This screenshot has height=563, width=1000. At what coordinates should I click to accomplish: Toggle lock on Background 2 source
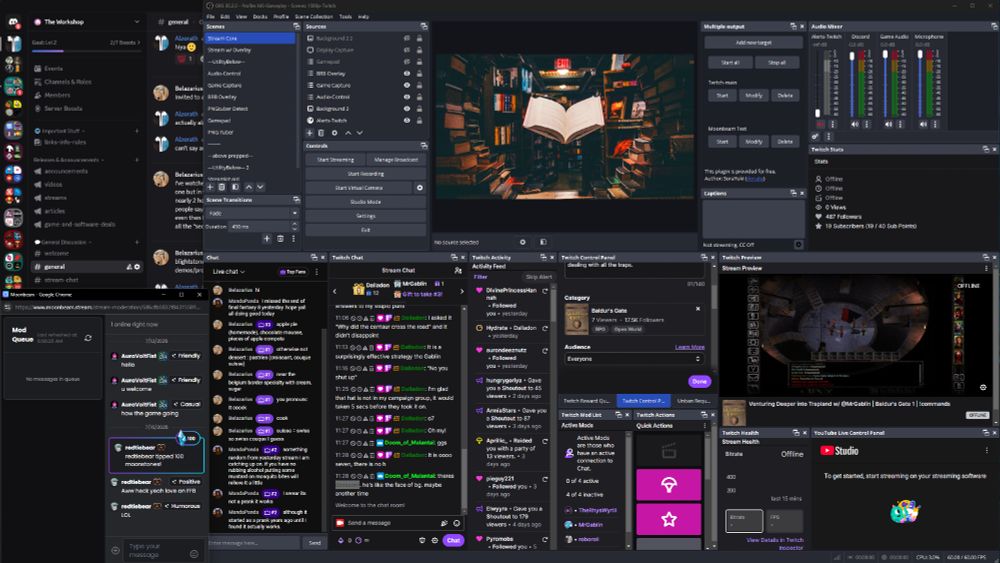[419, 108]
